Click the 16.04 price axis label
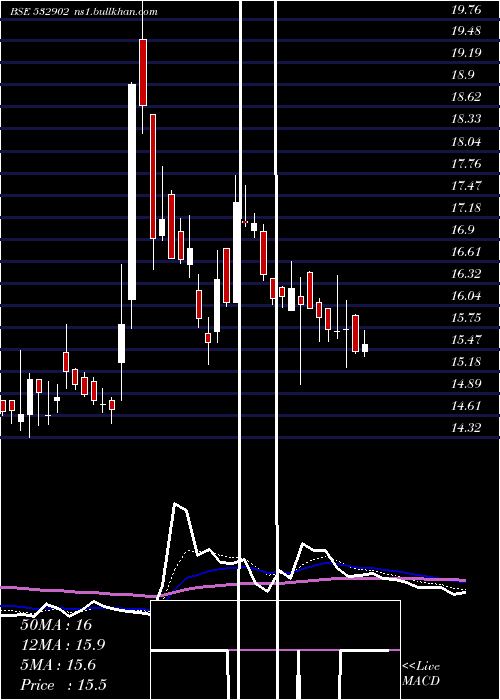Viewport: 500px width, 700px height. tap(466, 296)
